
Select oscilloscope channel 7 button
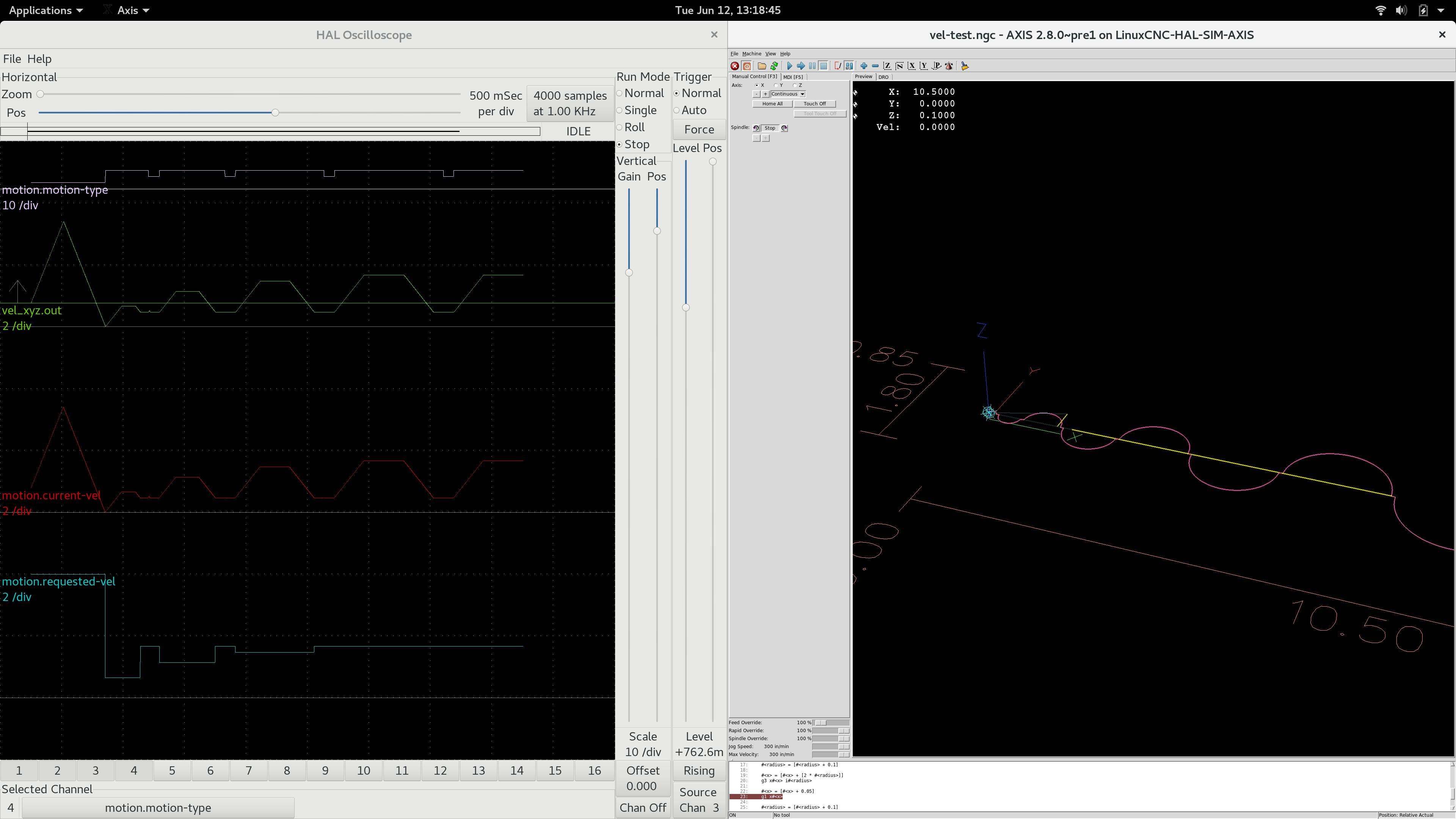pyautogui.click(x=249, y=771)
